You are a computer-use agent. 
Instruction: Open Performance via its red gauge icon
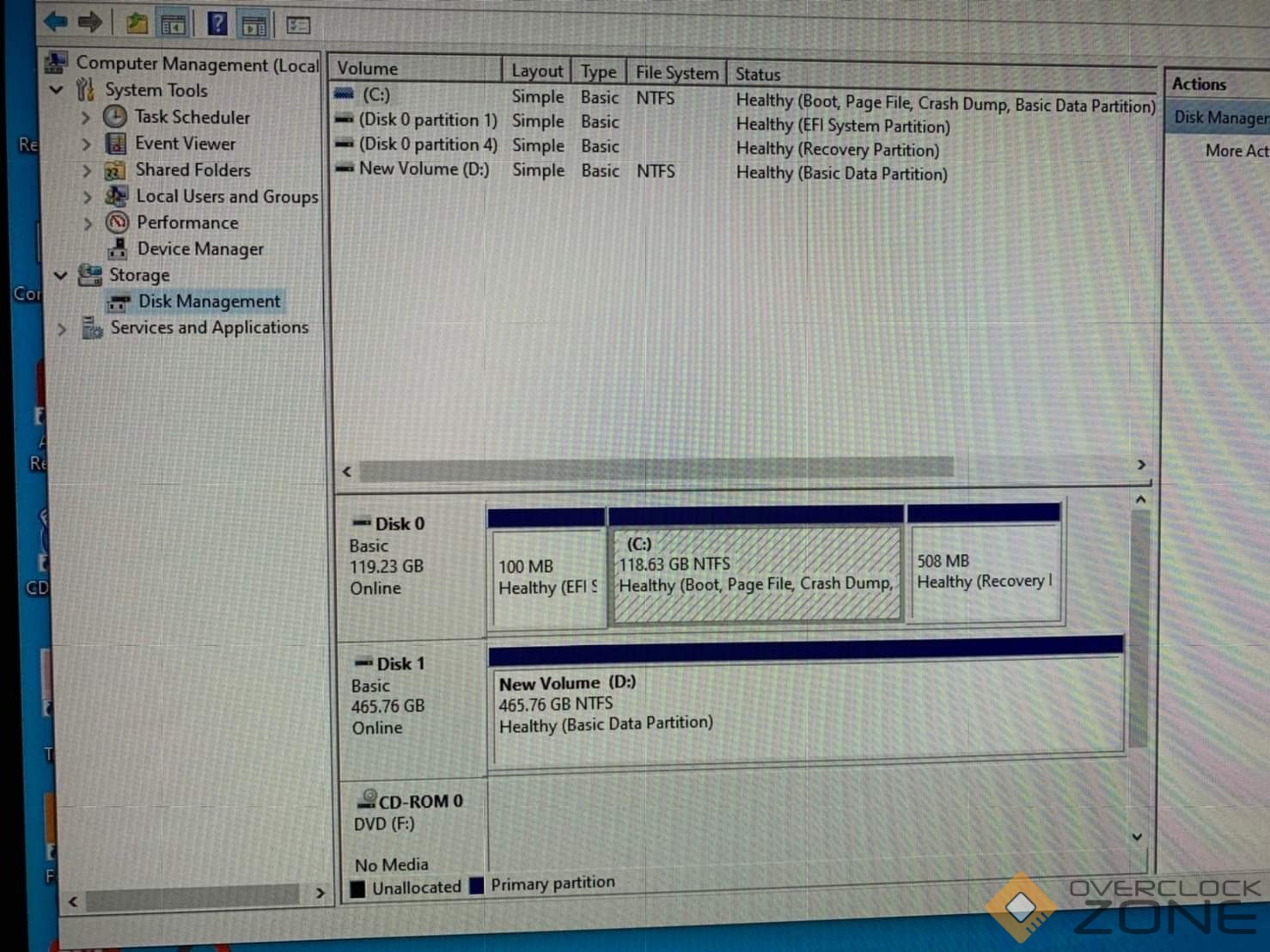click(x=117, y=223)
